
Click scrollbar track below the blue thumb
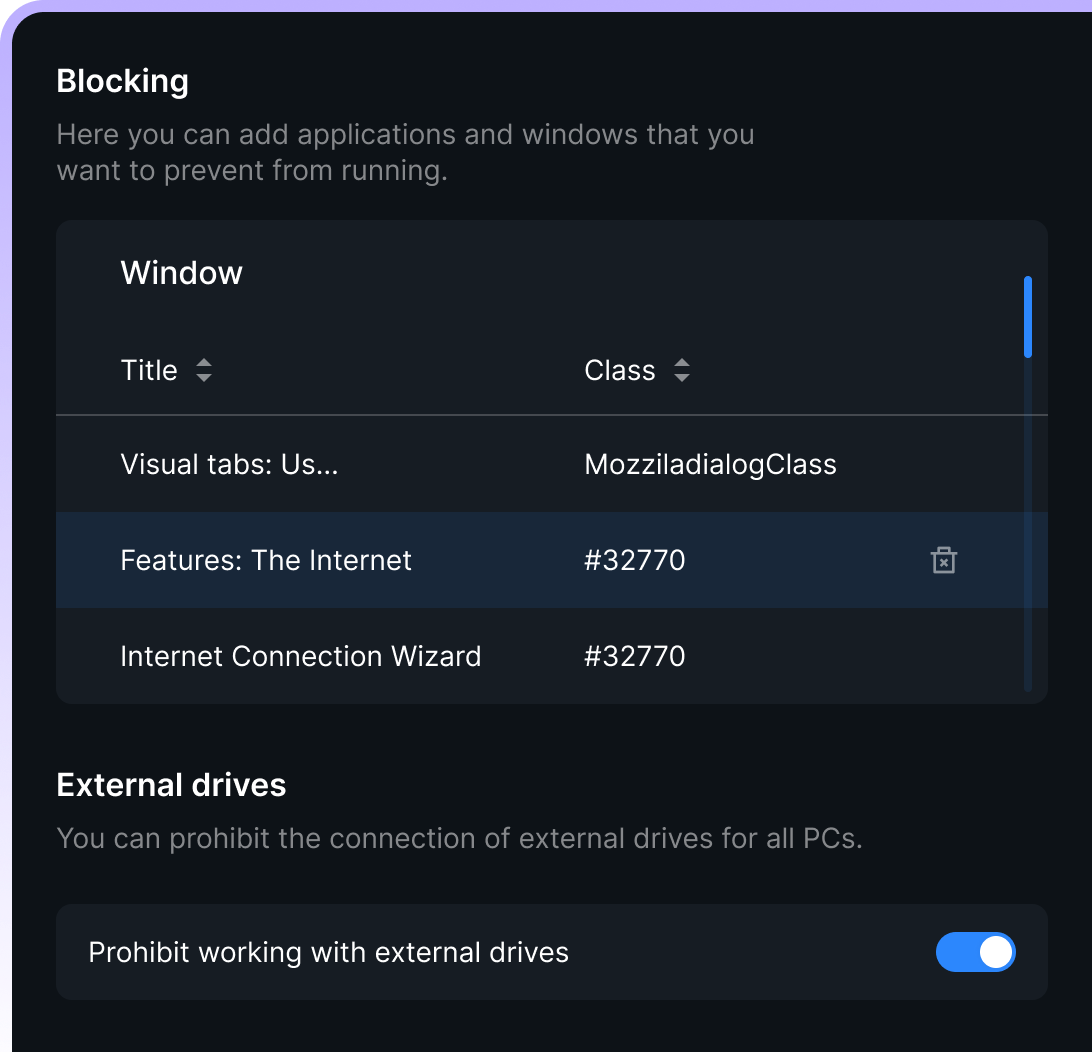point(1028,520)
